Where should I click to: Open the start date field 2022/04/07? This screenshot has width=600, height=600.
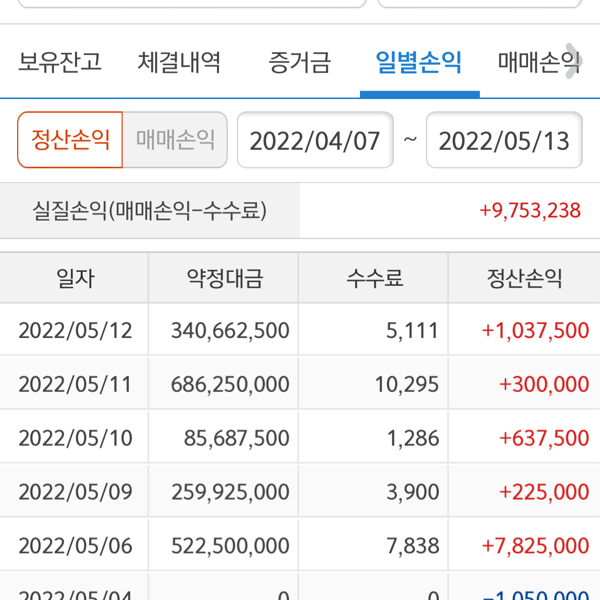pyautogui.click(x=315, y=140)
